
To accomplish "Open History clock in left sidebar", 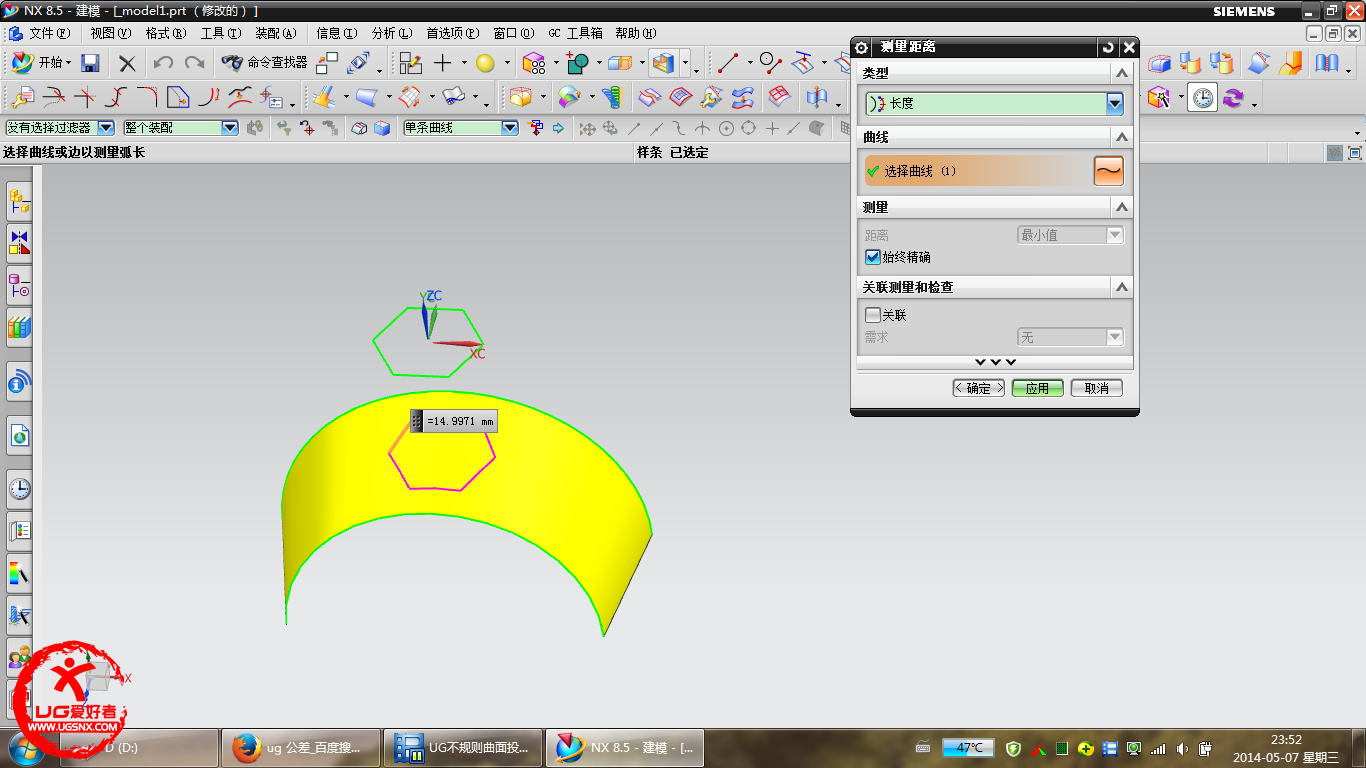I will pyautogui.click(x=19, y=488).
